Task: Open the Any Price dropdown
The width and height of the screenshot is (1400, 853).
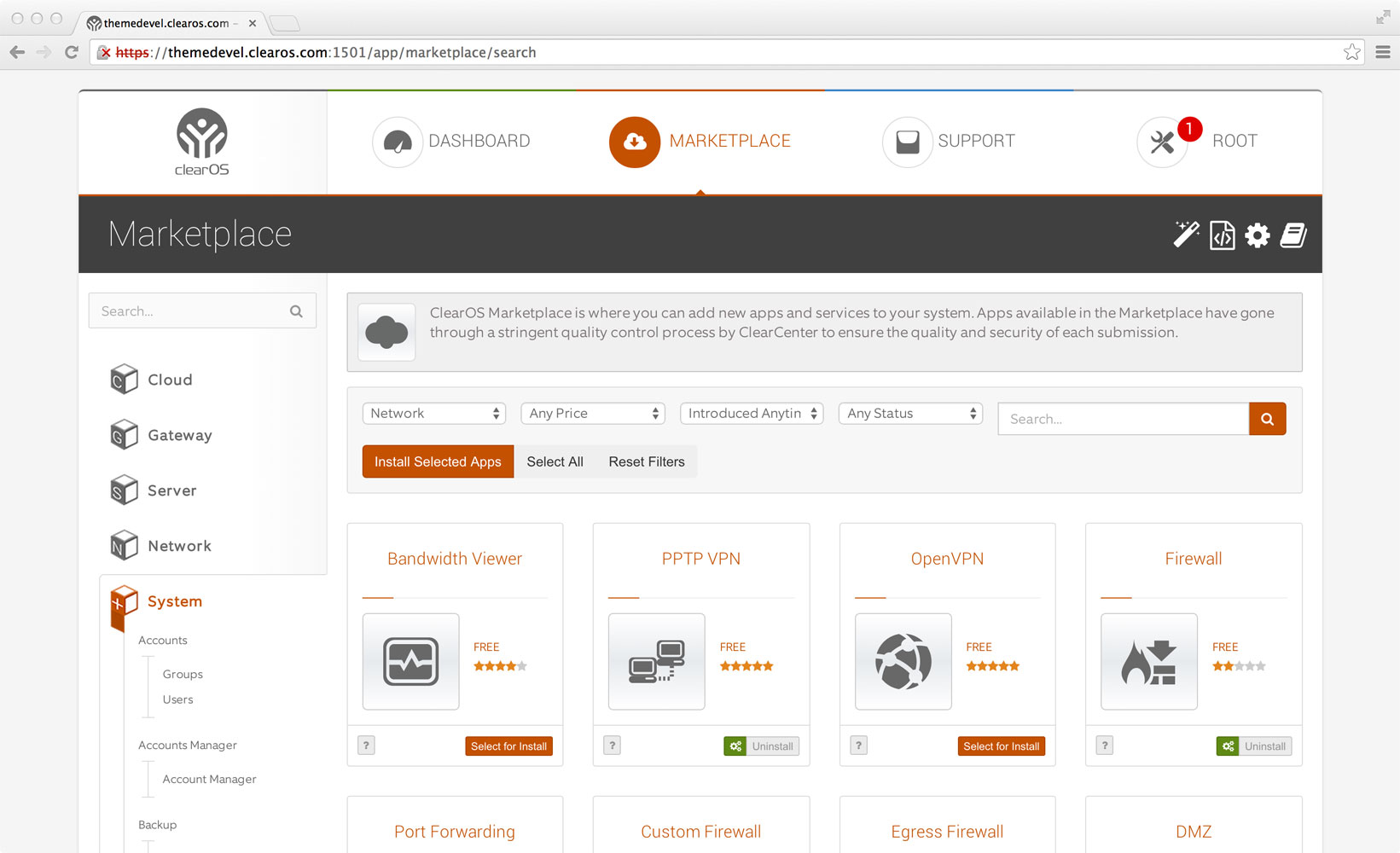Action: pyautogui.click(x=593, y=414)
